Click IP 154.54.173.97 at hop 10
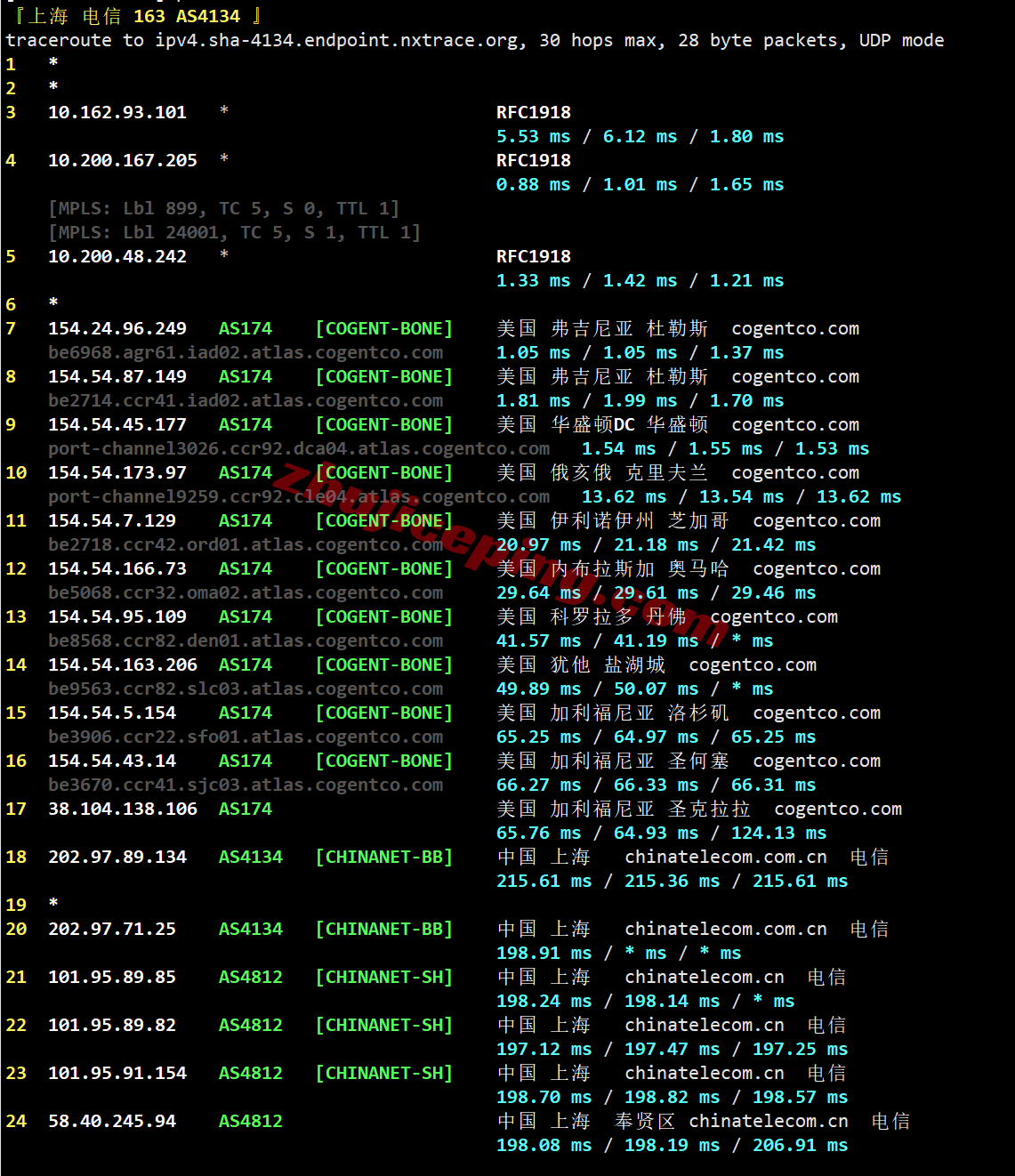1015x1176 pixels. [x=117, y=472]
